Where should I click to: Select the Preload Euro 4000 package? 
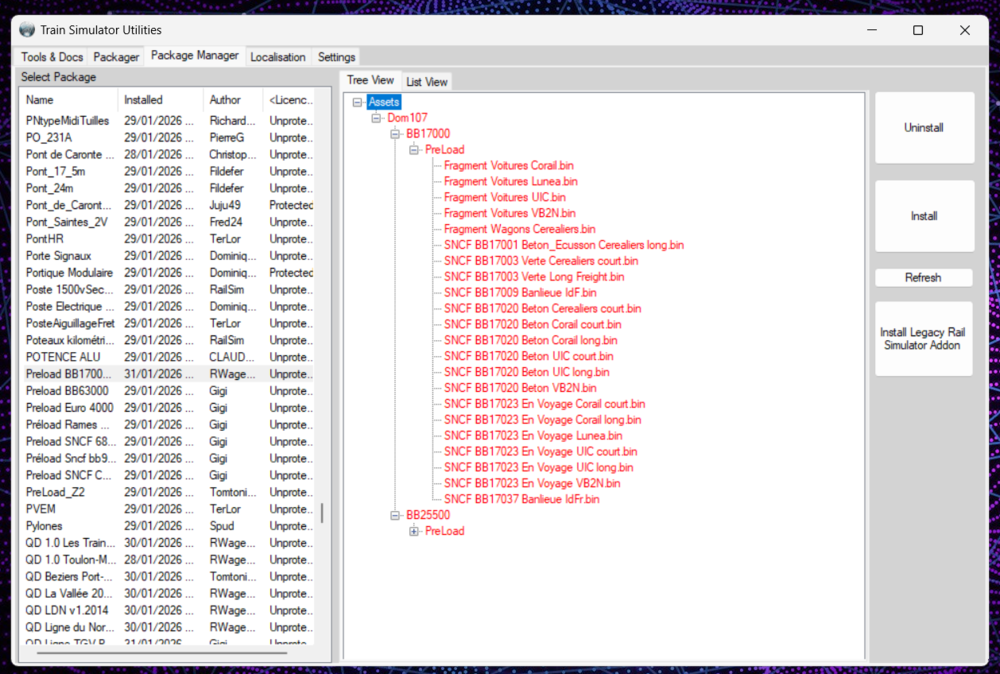point(169,408)
